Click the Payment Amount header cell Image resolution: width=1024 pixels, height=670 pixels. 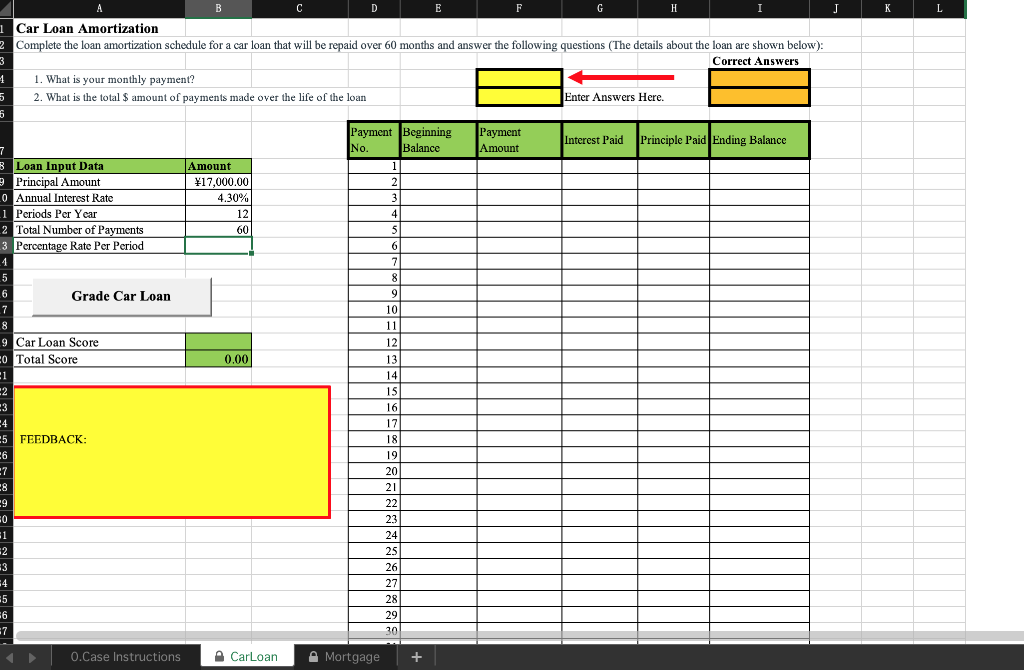click(x=519, y=140)
